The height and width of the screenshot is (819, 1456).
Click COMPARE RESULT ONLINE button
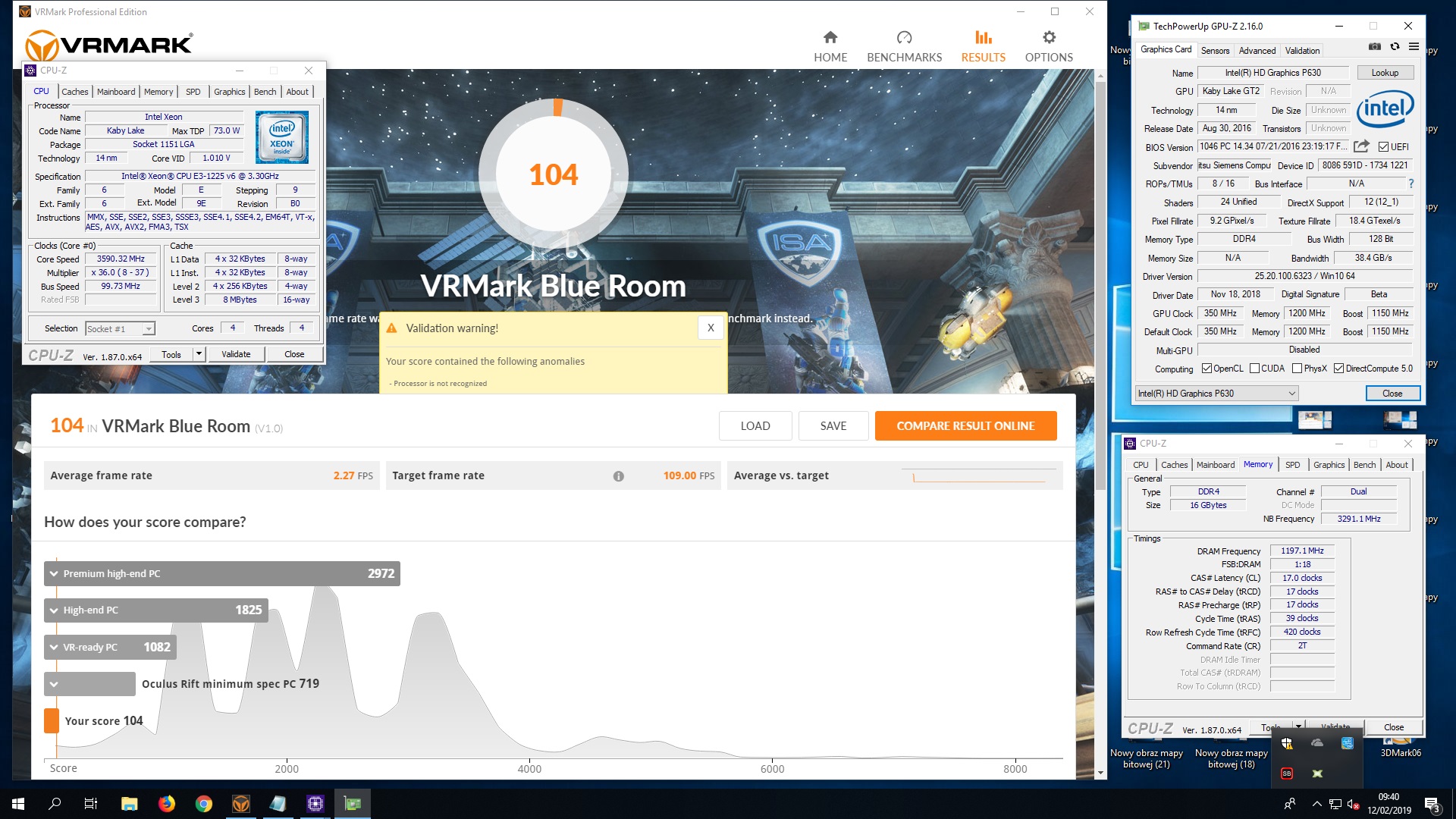[965, 426]
